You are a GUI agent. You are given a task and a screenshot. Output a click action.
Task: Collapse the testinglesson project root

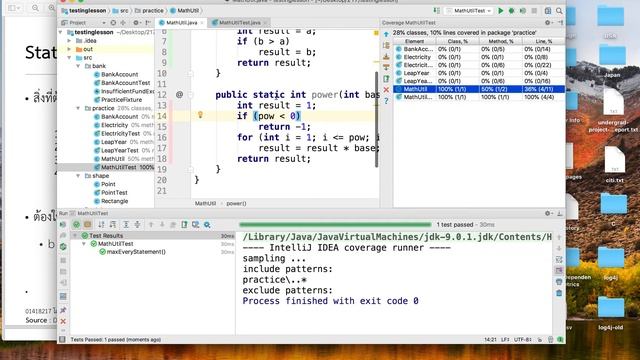click(x=61, y=32)
